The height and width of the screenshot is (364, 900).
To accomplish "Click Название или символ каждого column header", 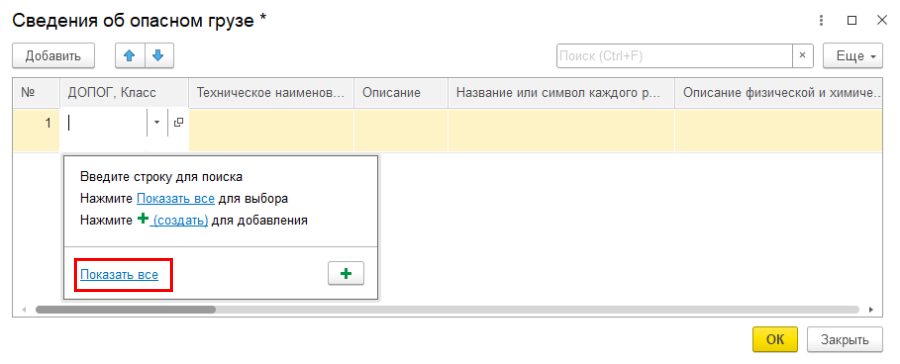I will [561, 92].
